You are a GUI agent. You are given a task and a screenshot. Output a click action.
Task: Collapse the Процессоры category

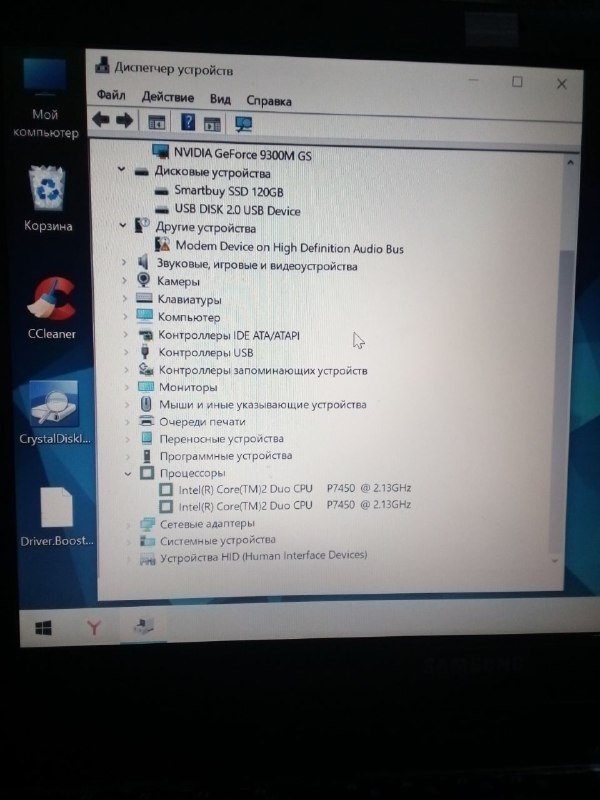pos(128,473)
